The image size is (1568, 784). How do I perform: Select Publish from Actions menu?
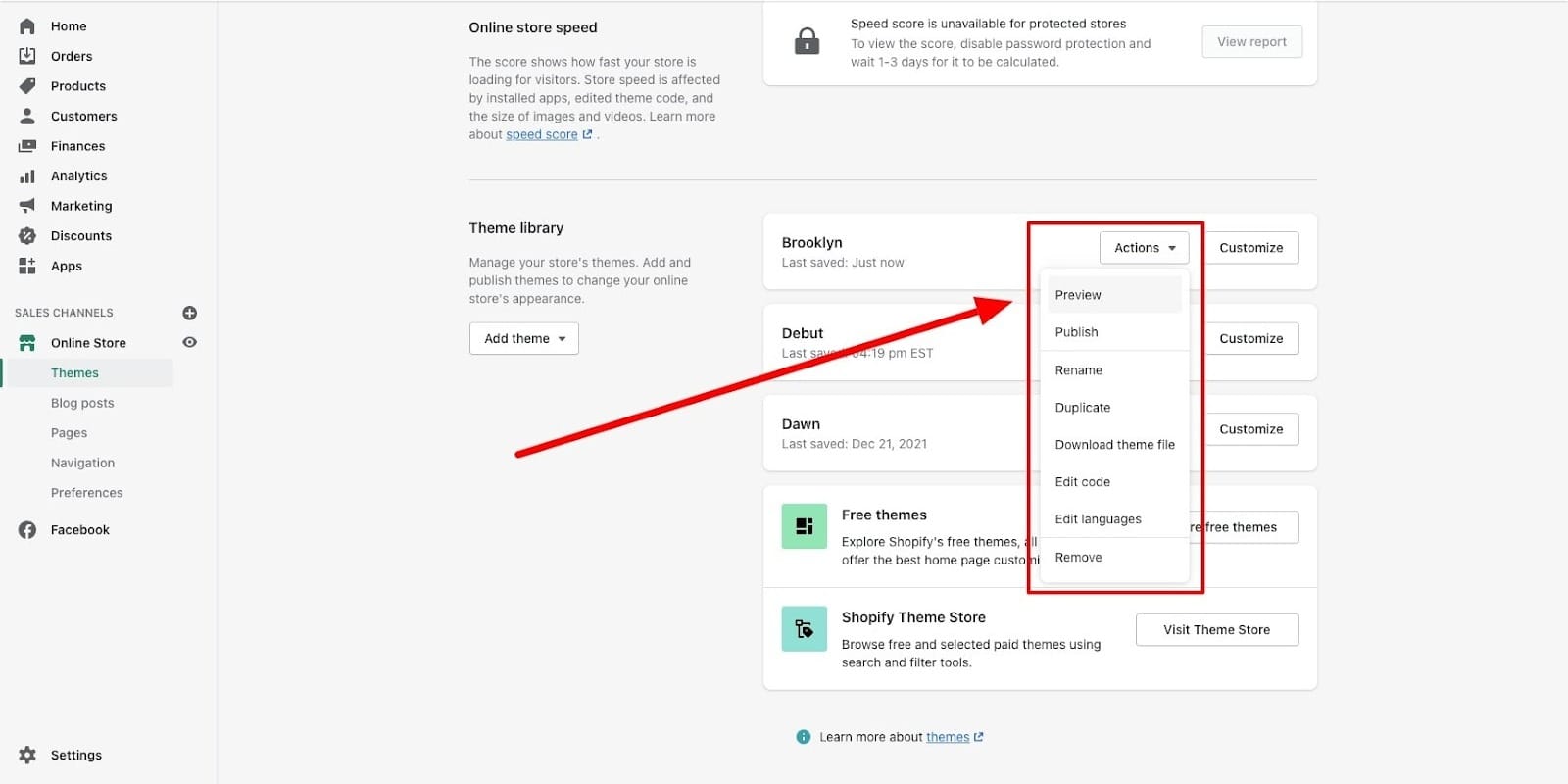point(1114,332)
